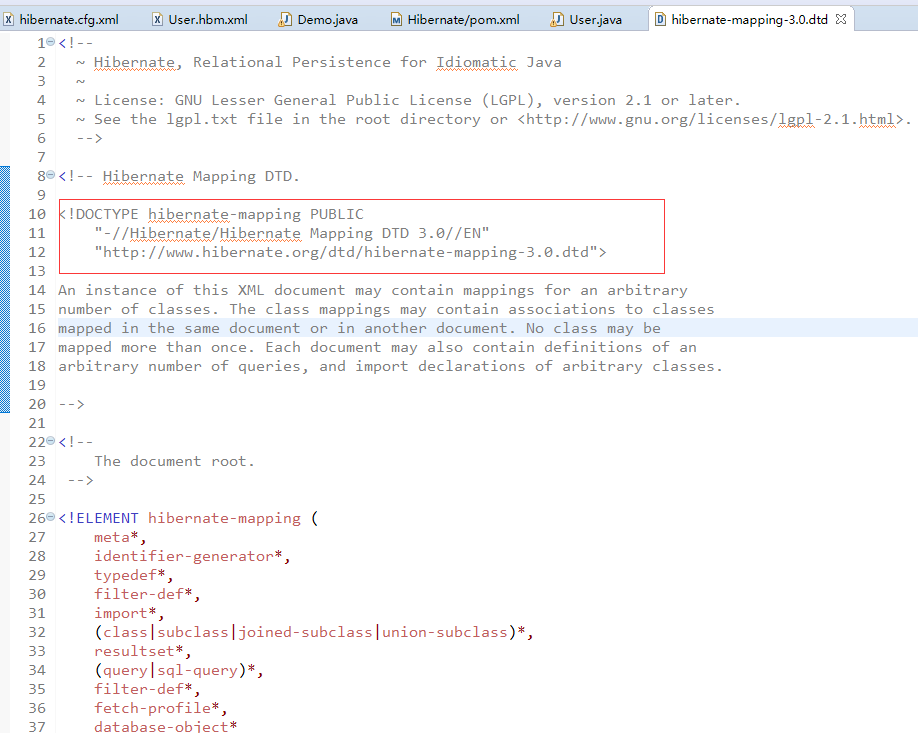
Task: Click the Java file icon on User.java tab
Action: tap(557, 20)
